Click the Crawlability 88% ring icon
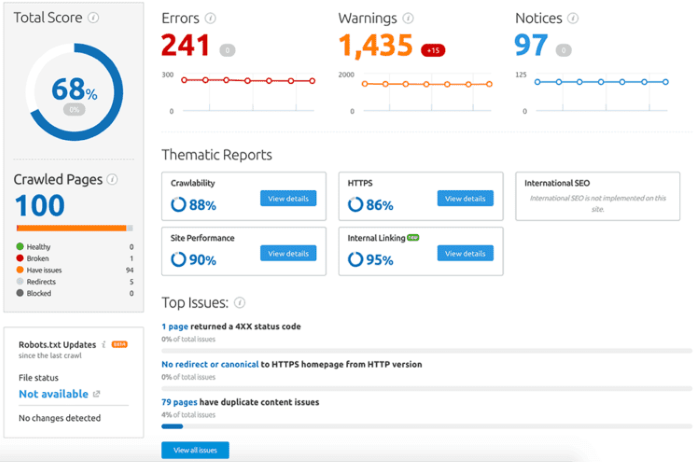The width and height of the screenshot is (700, 462). coord(178,204)
